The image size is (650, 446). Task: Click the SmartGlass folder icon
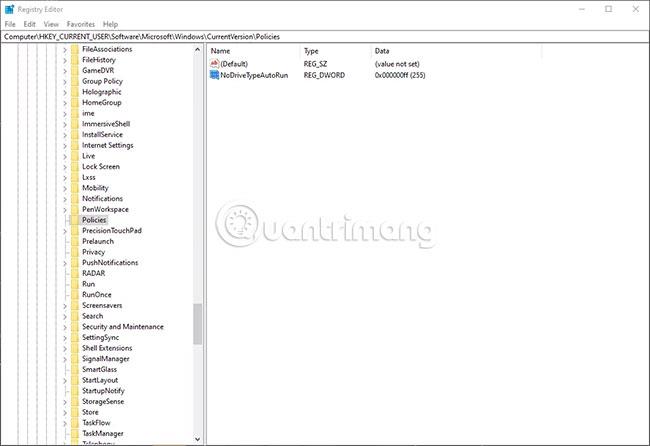pos(75,369)
